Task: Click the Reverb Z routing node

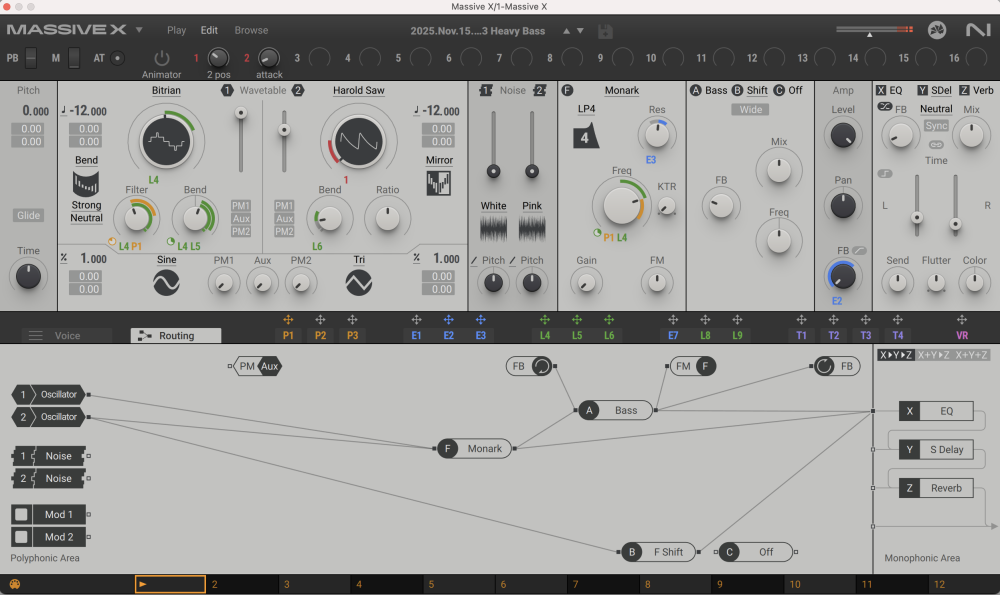Action: point(936,488)
